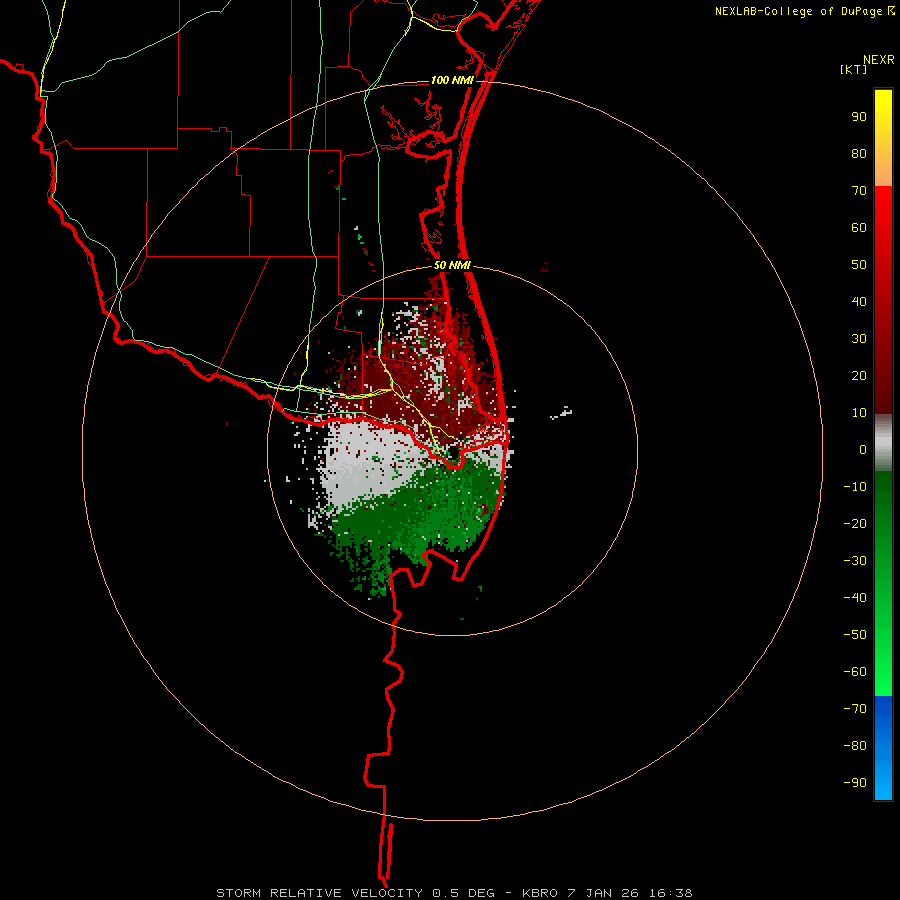This screenshot has height=900, width=900.
Task: Select the -10 knot scale label
Action: 855,487
